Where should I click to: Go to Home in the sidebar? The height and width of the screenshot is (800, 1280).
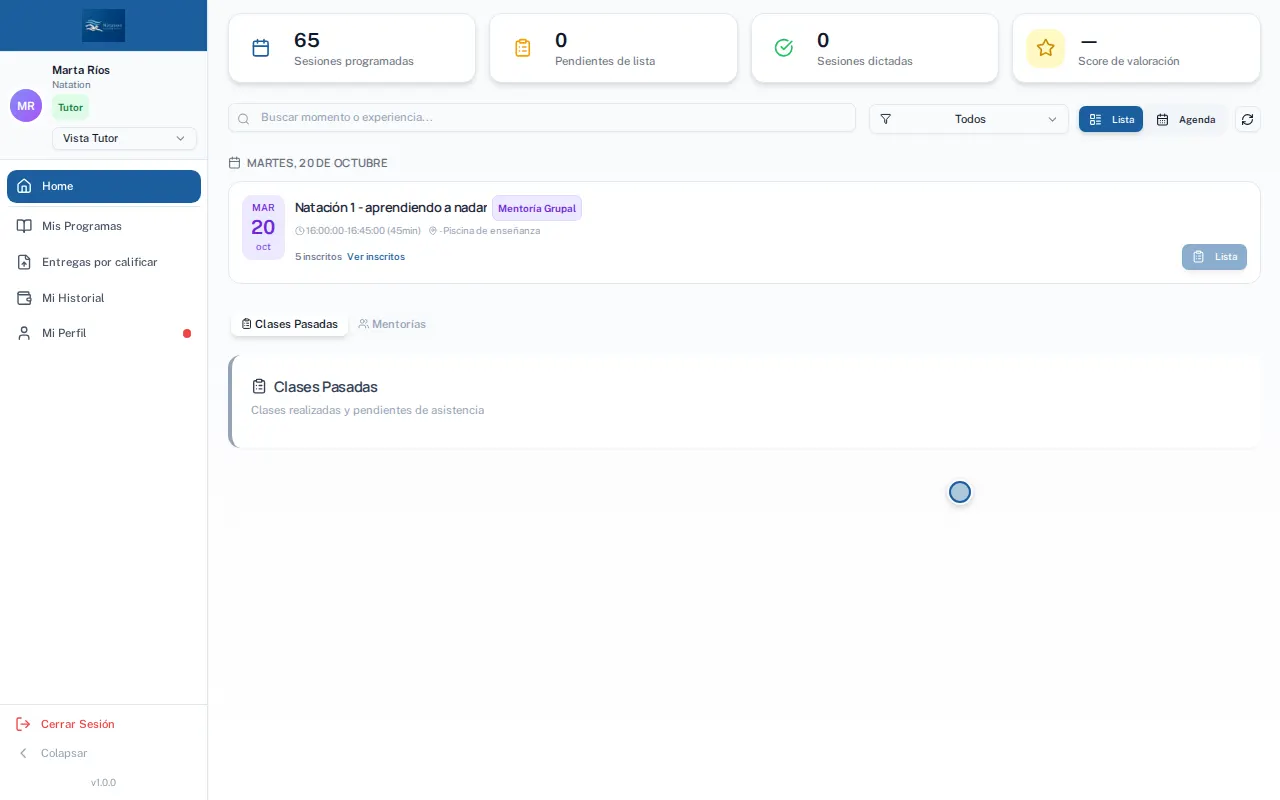click(x=104, y=186)
